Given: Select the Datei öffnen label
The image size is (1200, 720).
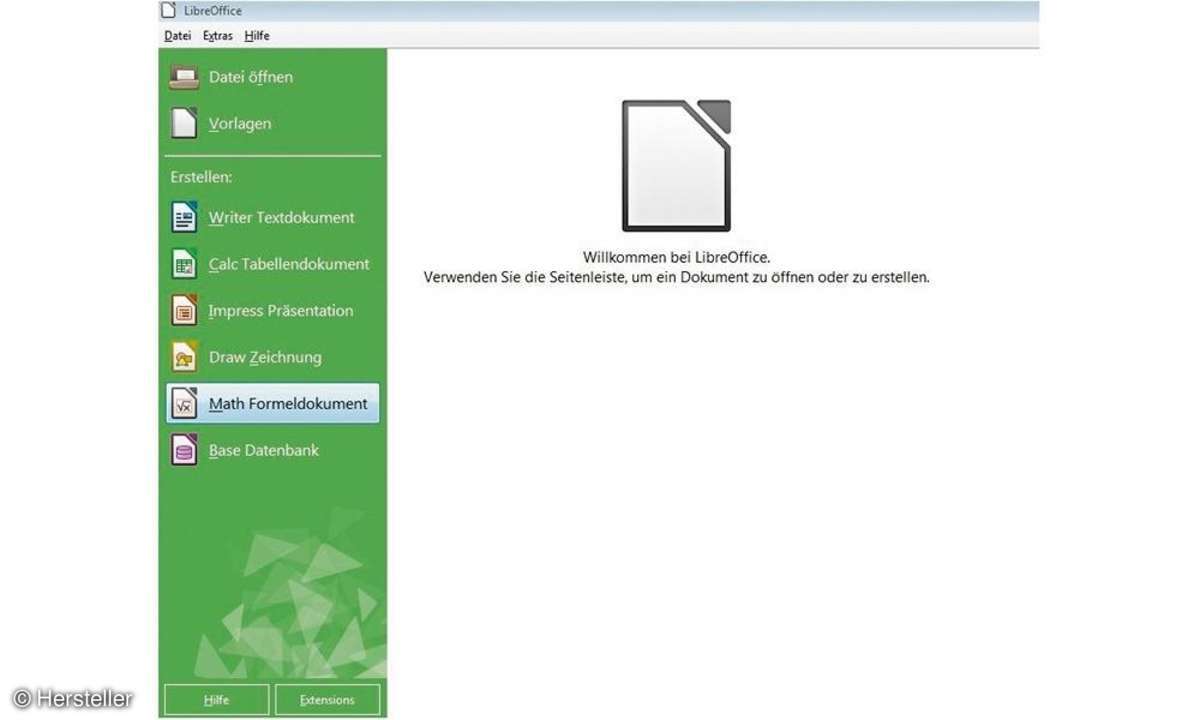Looking at the screenshot, I should click(x=251, y=77).
